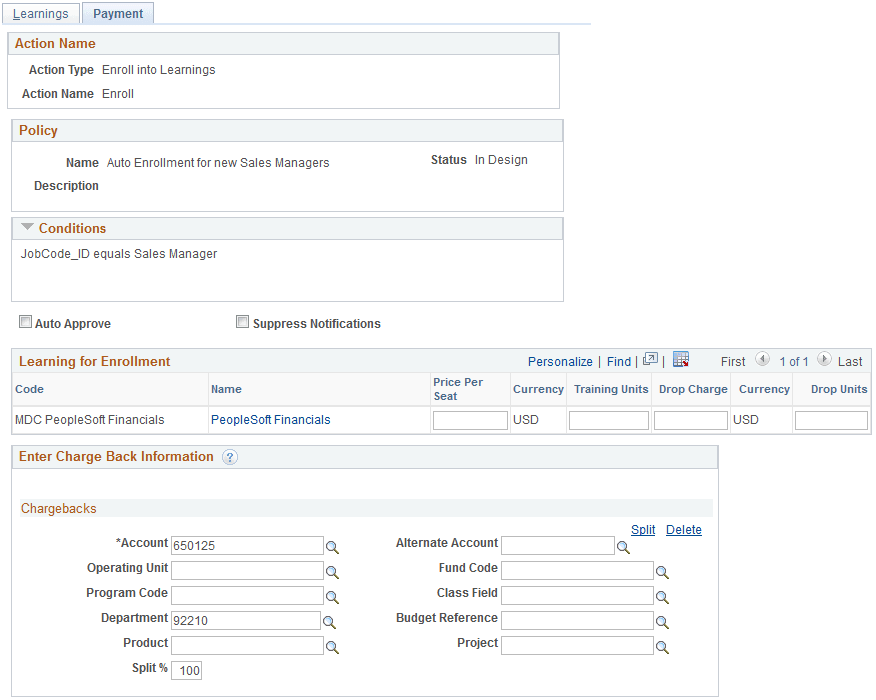Open the Fund Code lookup
The image size is (876, 700).
click(662, 571)
